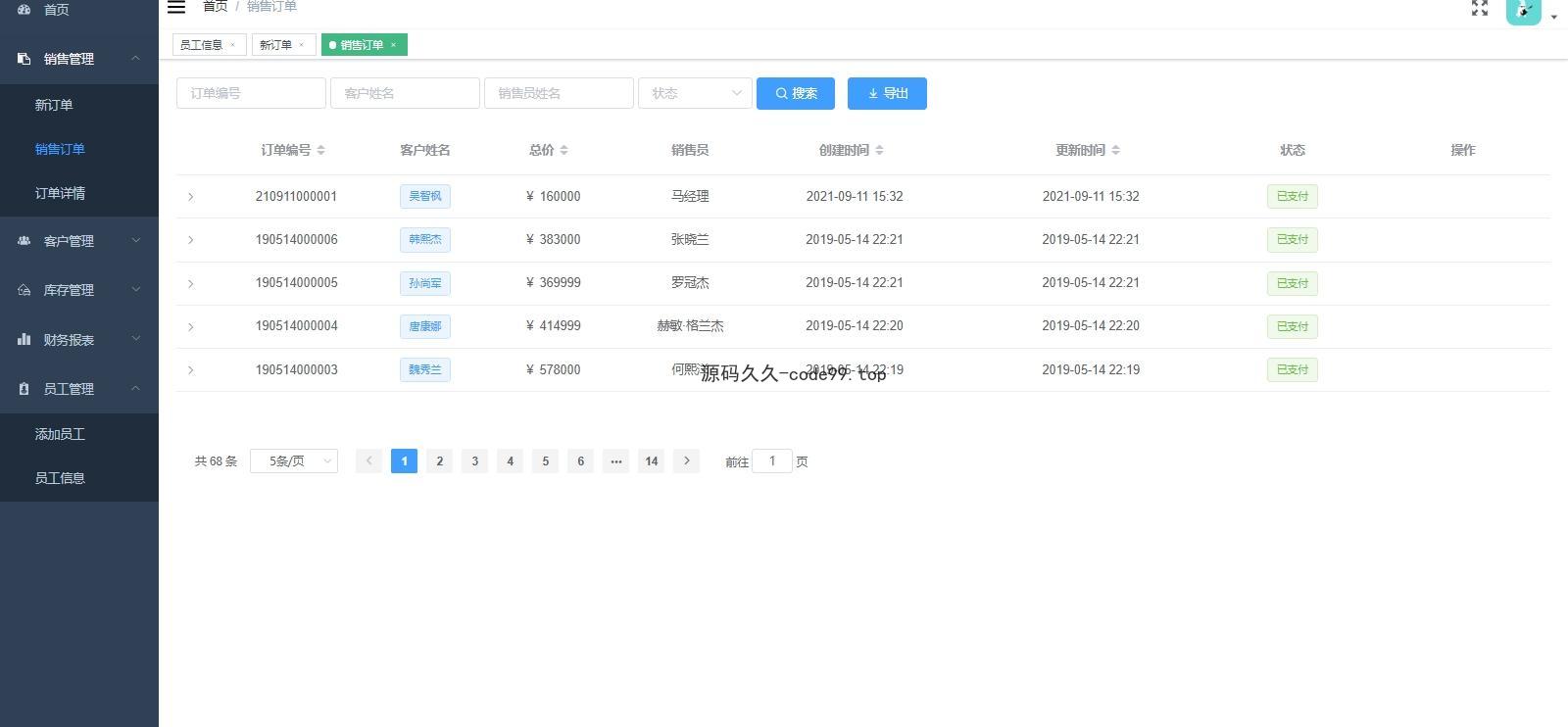Image resolution: width=1568 pixels, height=727 pixels.
Task: Click the 首页 dashboard icon in sidebar
Action: pyautogui.click(x=24, y=9)
